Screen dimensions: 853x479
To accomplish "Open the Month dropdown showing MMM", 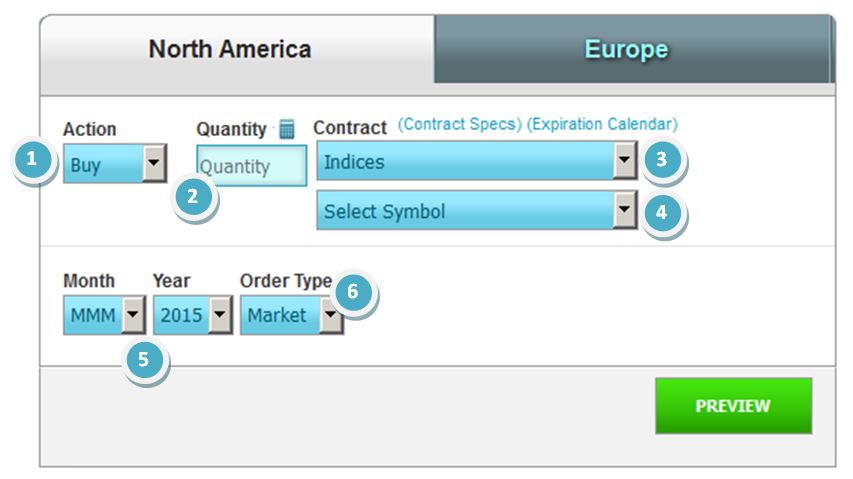I will 104,314.
